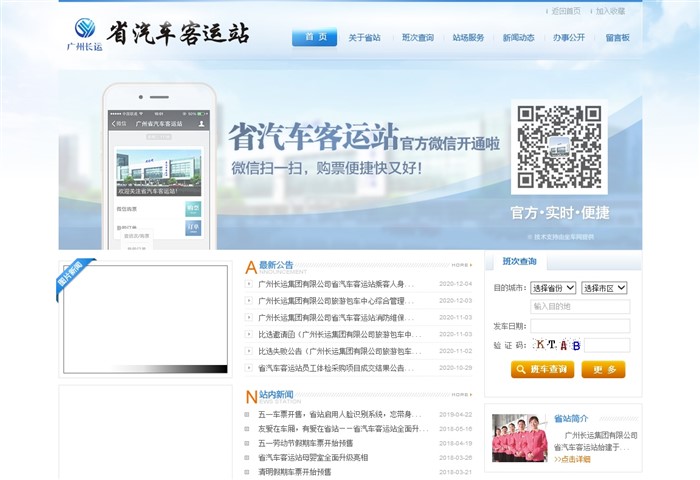Image resolution: width=700 pixels, height=480 pixels.
Task: Focus the 验证码 input field
Action: [607, 345]
